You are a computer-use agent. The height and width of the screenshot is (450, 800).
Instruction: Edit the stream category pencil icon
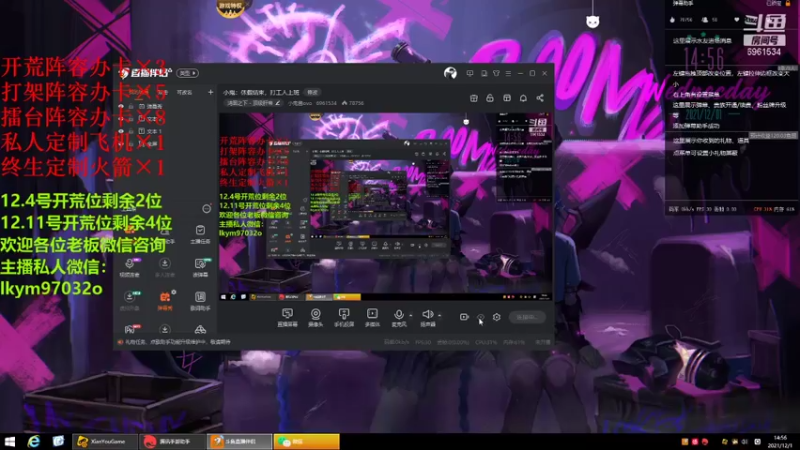(x=278, y=103)
